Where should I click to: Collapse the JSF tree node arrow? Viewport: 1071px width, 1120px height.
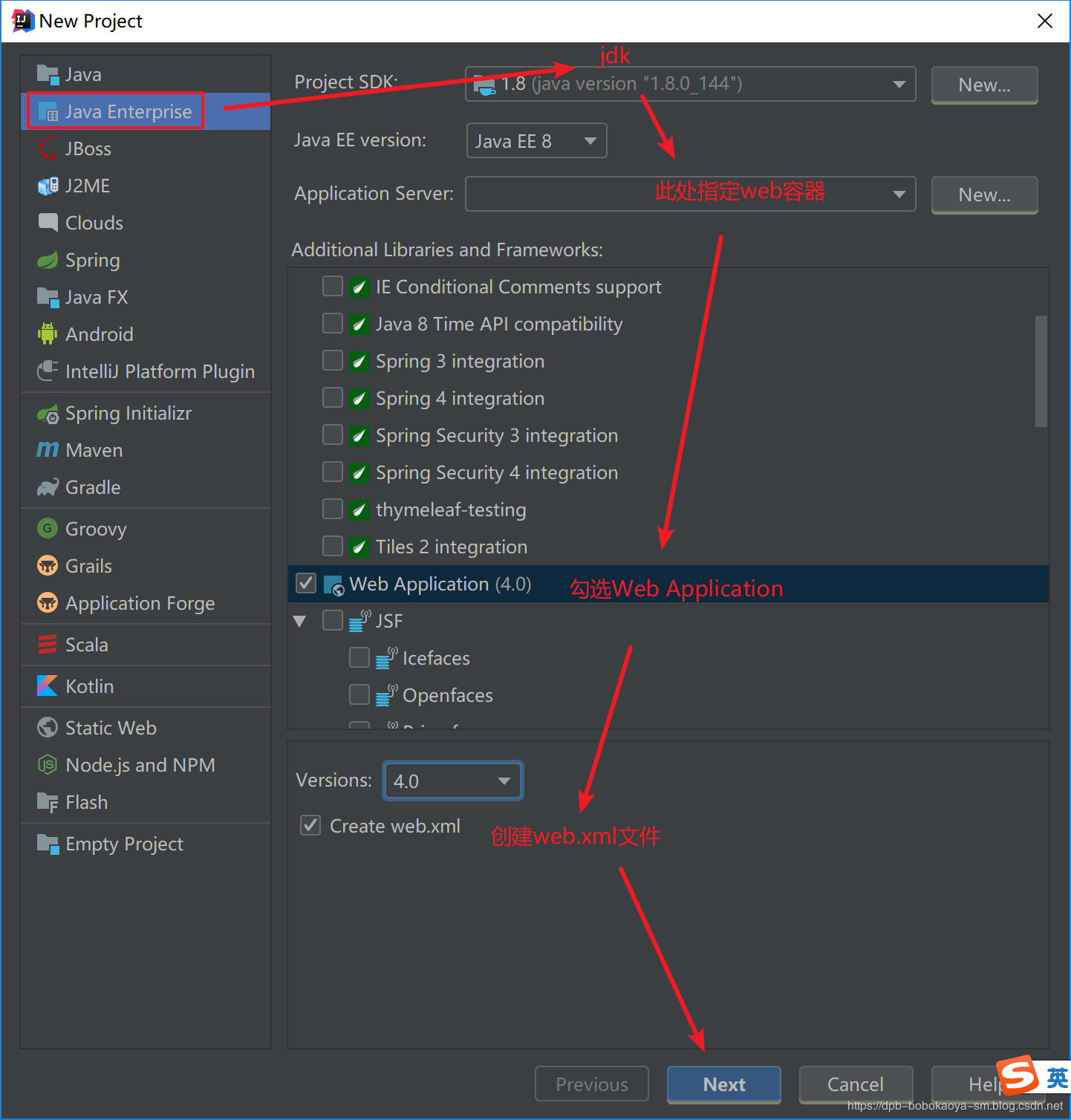click(300, 621)
